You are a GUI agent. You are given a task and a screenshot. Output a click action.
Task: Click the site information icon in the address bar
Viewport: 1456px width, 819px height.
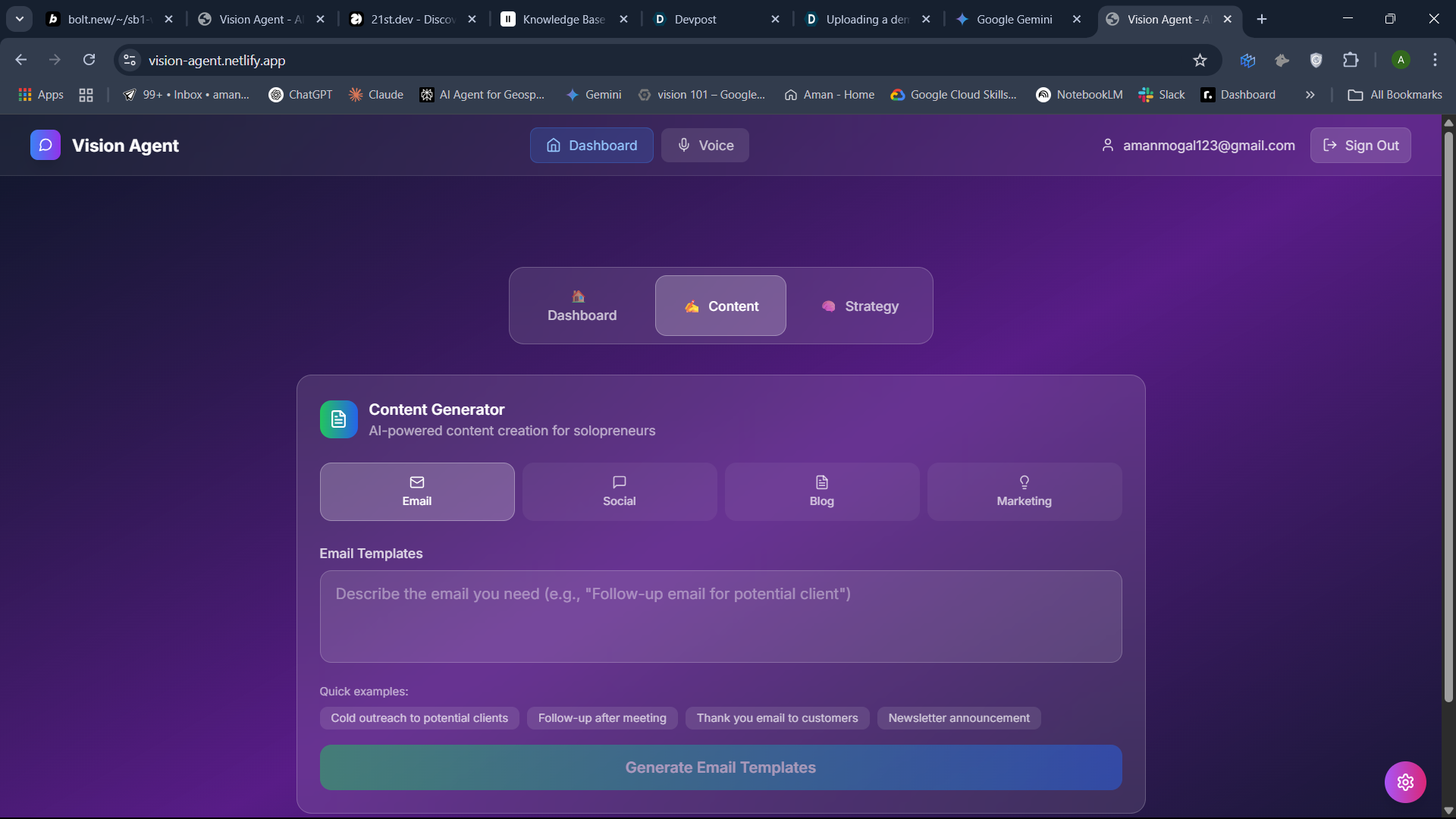[130, 61]
